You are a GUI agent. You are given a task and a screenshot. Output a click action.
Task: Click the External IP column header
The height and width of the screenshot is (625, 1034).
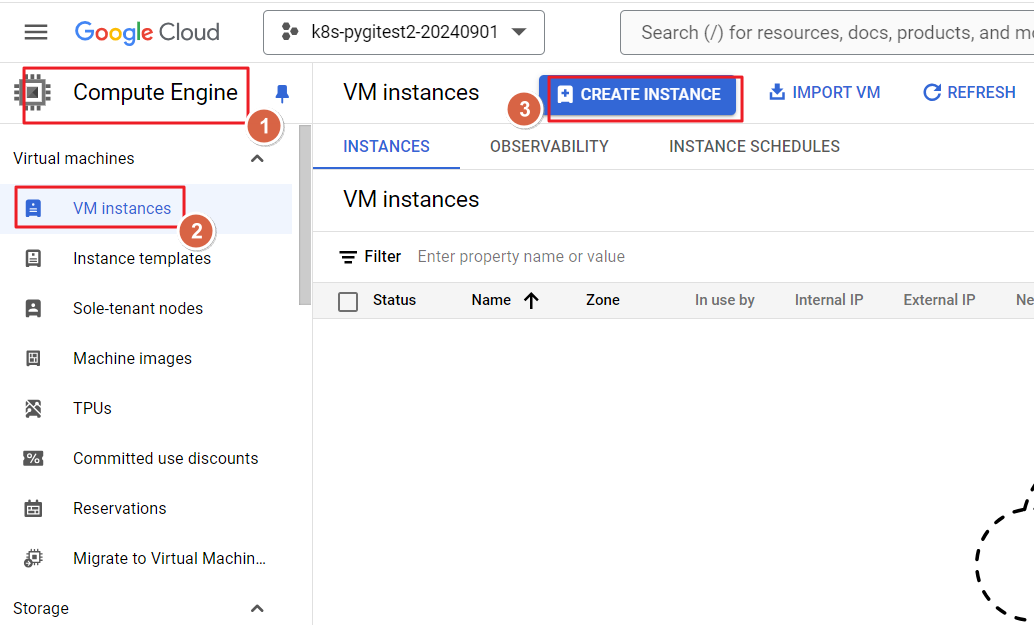(x=939, y=300)
